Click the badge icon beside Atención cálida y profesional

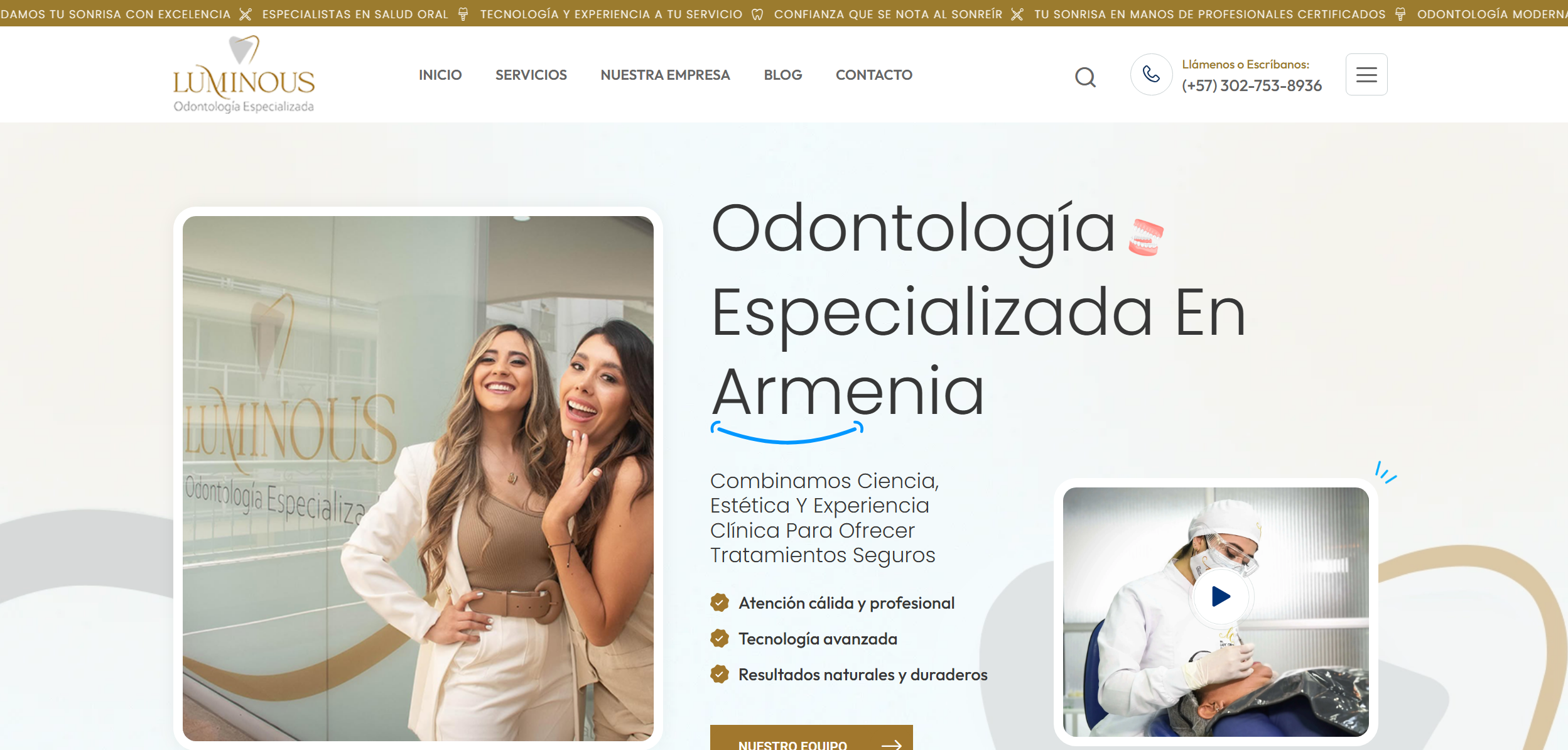click(x=720, y=602)
